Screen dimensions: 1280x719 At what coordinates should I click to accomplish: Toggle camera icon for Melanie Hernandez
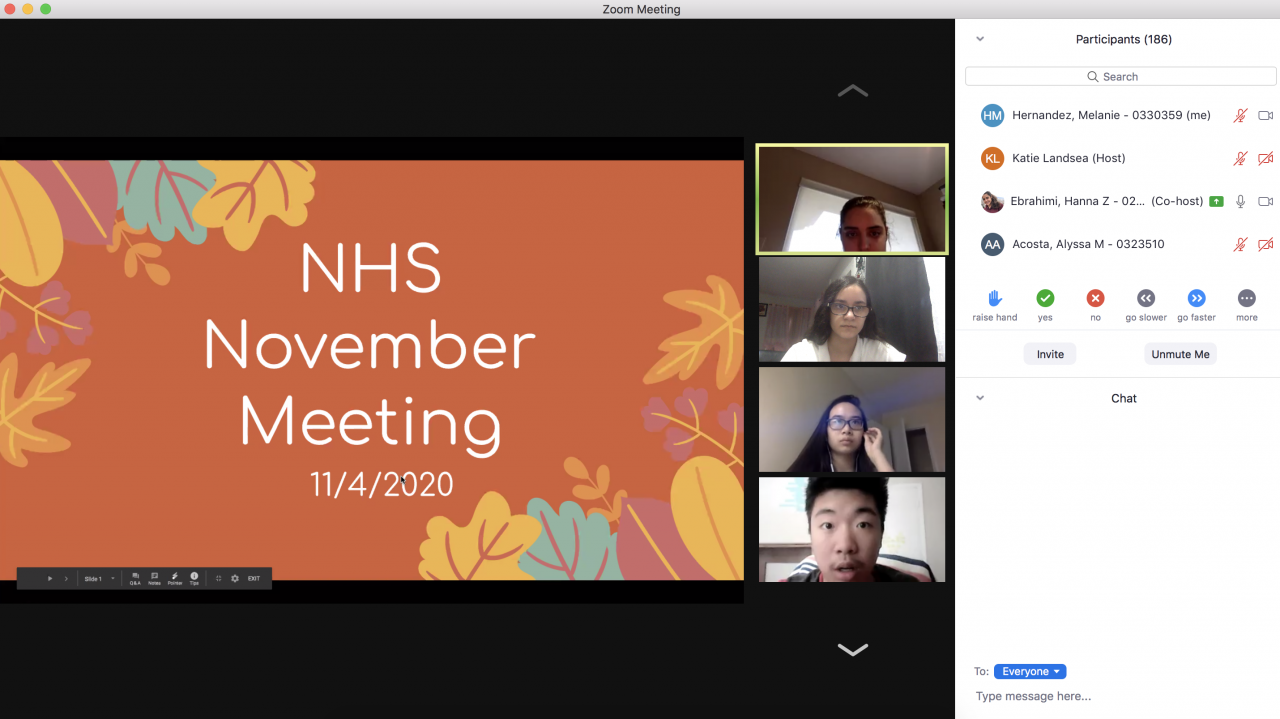pyautogui.click(x=1265, y=115)
